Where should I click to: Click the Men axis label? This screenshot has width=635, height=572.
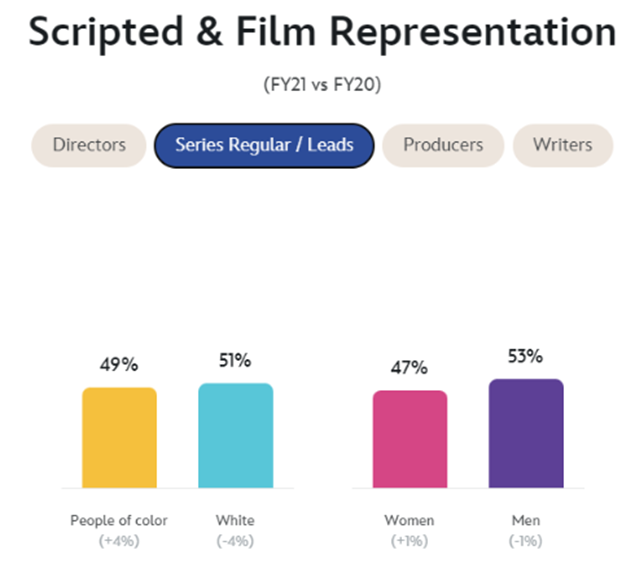[526, 521]
